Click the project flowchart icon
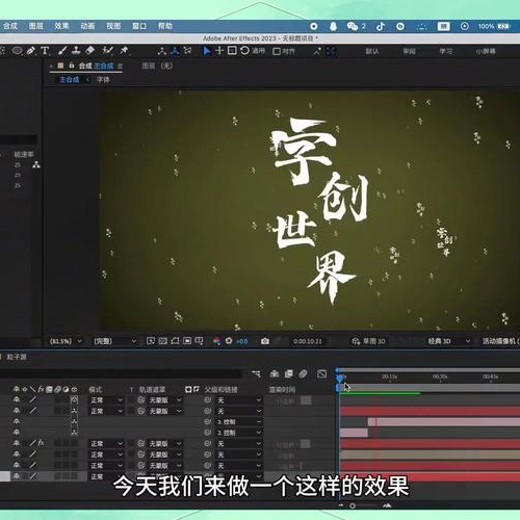The image size is (520, 520). [36, 164]
